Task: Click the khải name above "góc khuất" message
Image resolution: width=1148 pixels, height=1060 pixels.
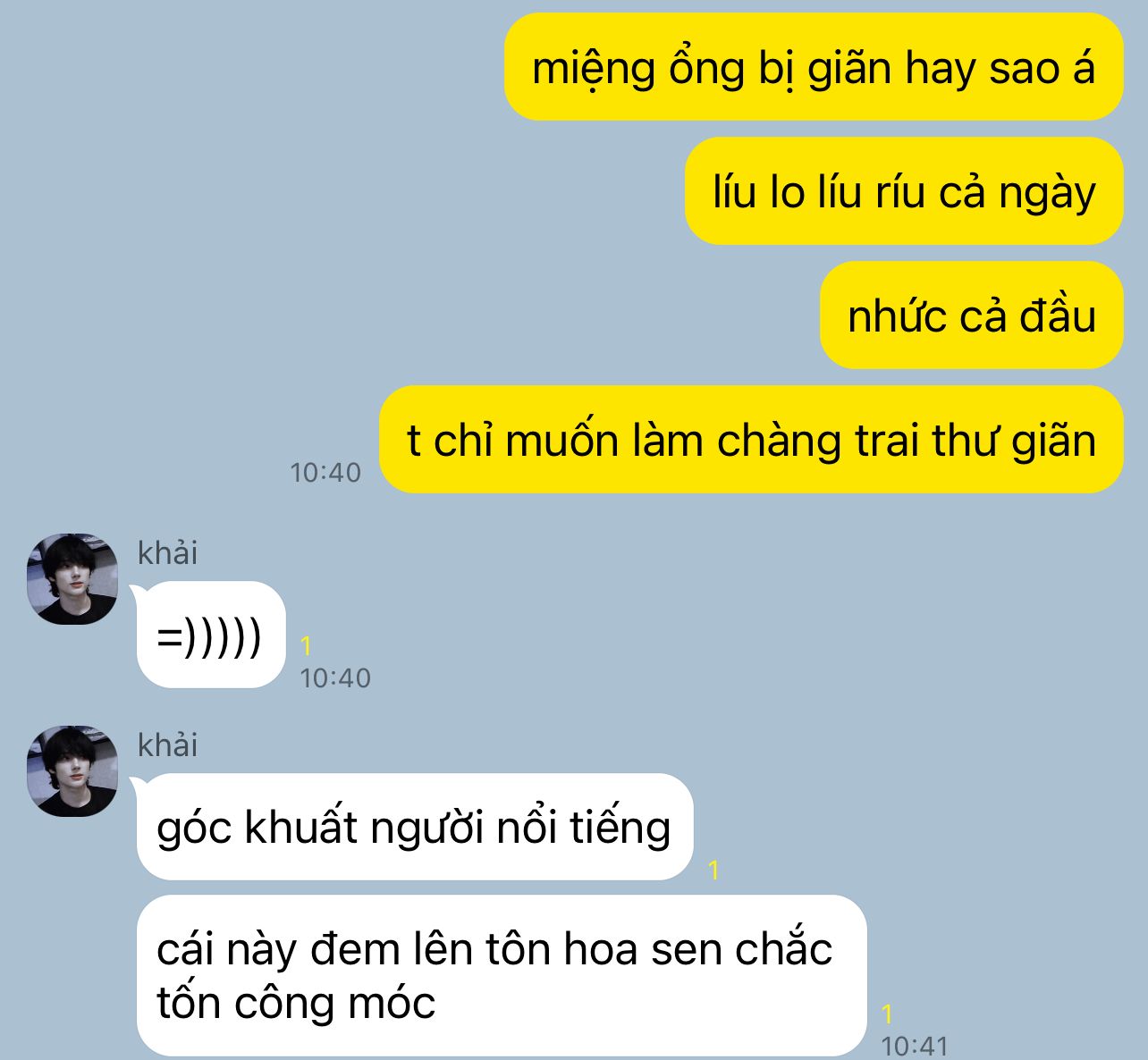Action: (x=167, y=745)
